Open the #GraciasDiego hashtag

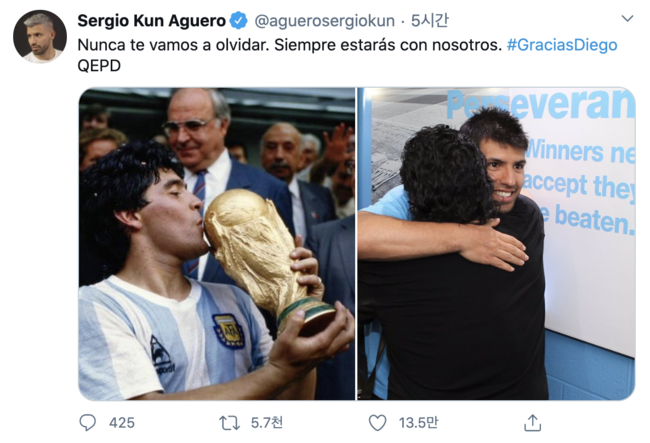point(562,45)
